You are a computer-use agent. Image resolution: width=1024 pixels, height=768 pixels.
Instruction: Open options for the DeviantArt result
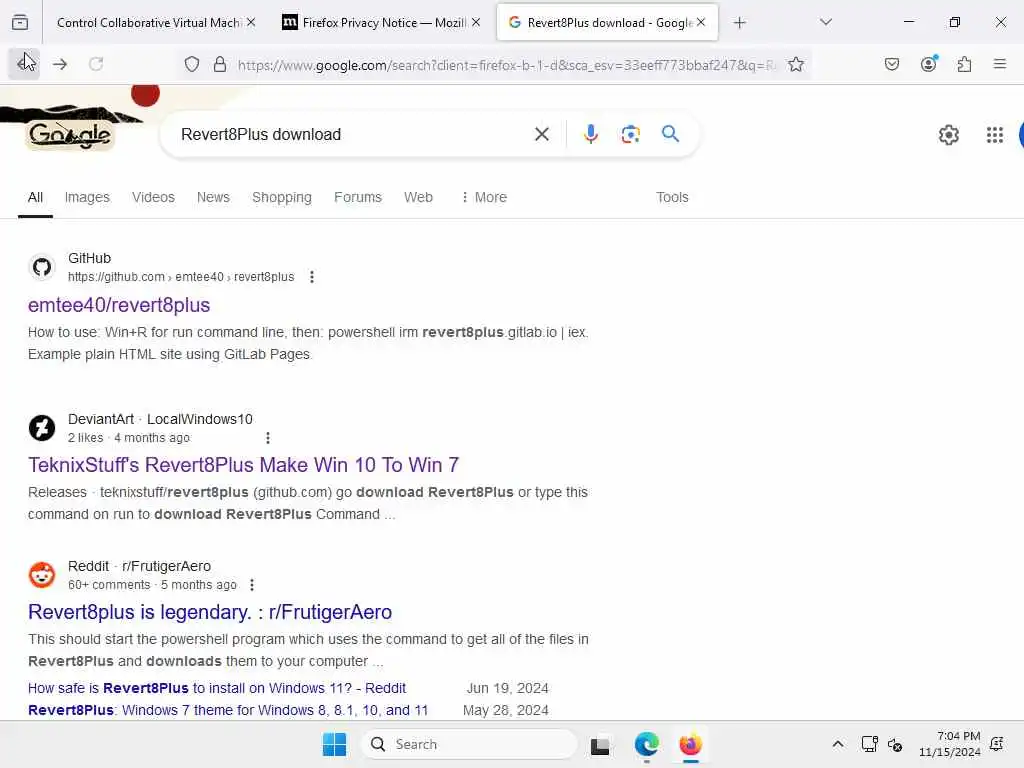coord(268,438)
